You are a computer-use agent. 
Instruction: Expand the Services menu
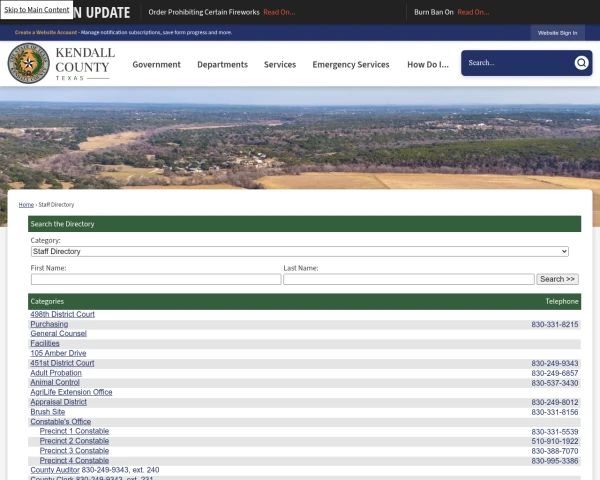click(280, 64)
